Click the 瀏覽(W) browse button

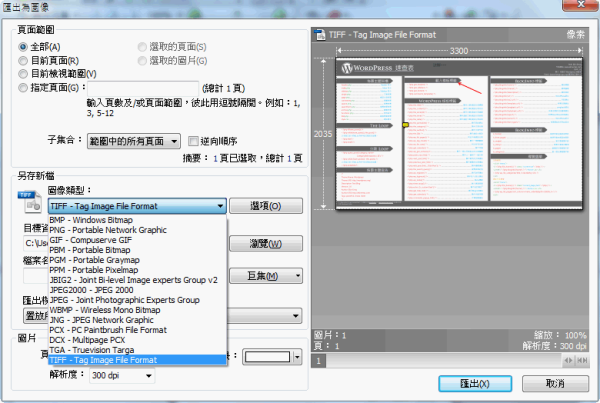[x=266, y=243]
